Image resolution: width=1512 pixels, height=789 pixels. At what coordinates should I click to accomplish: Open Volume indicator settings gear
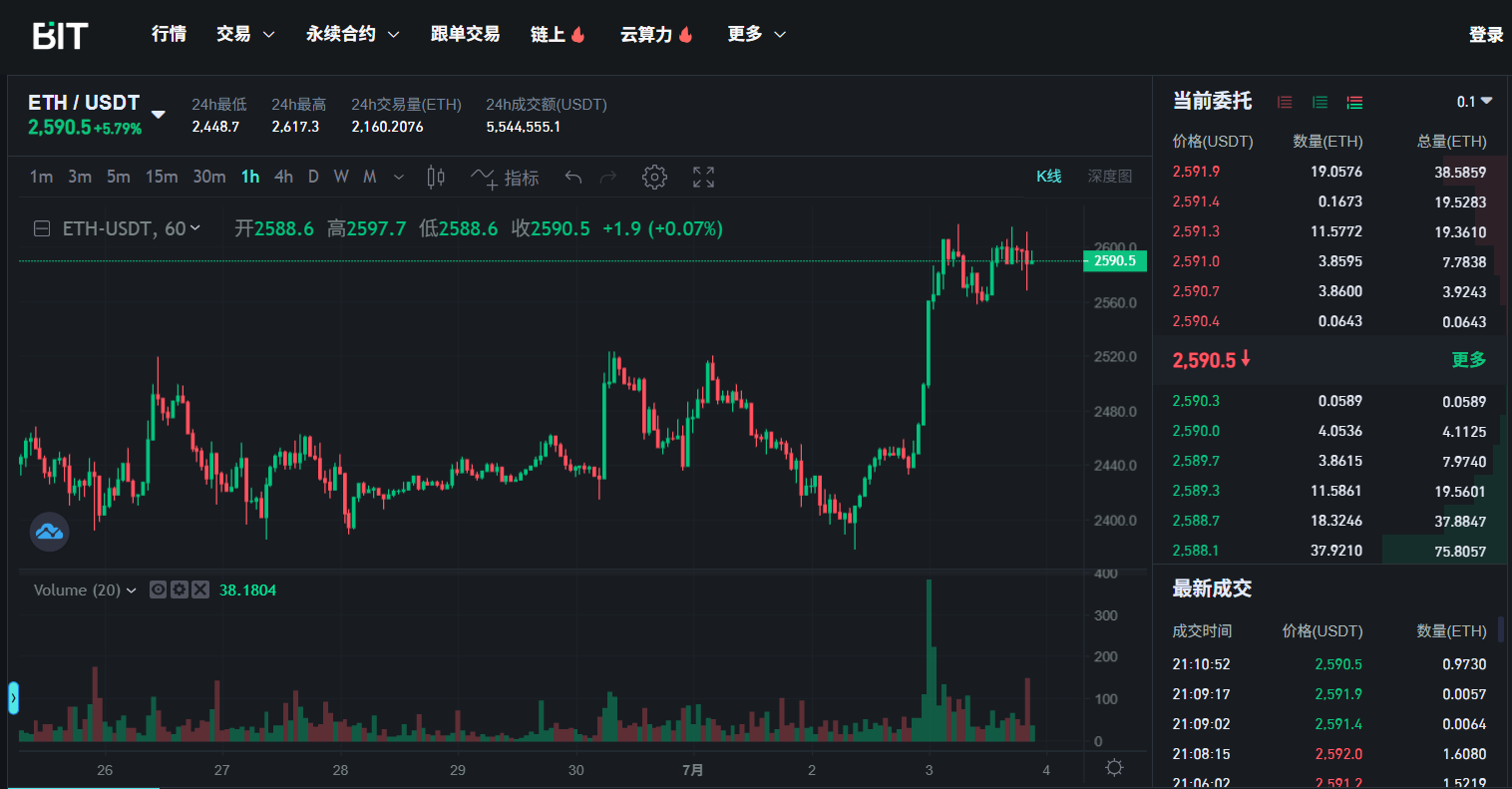tap(180, 590)
